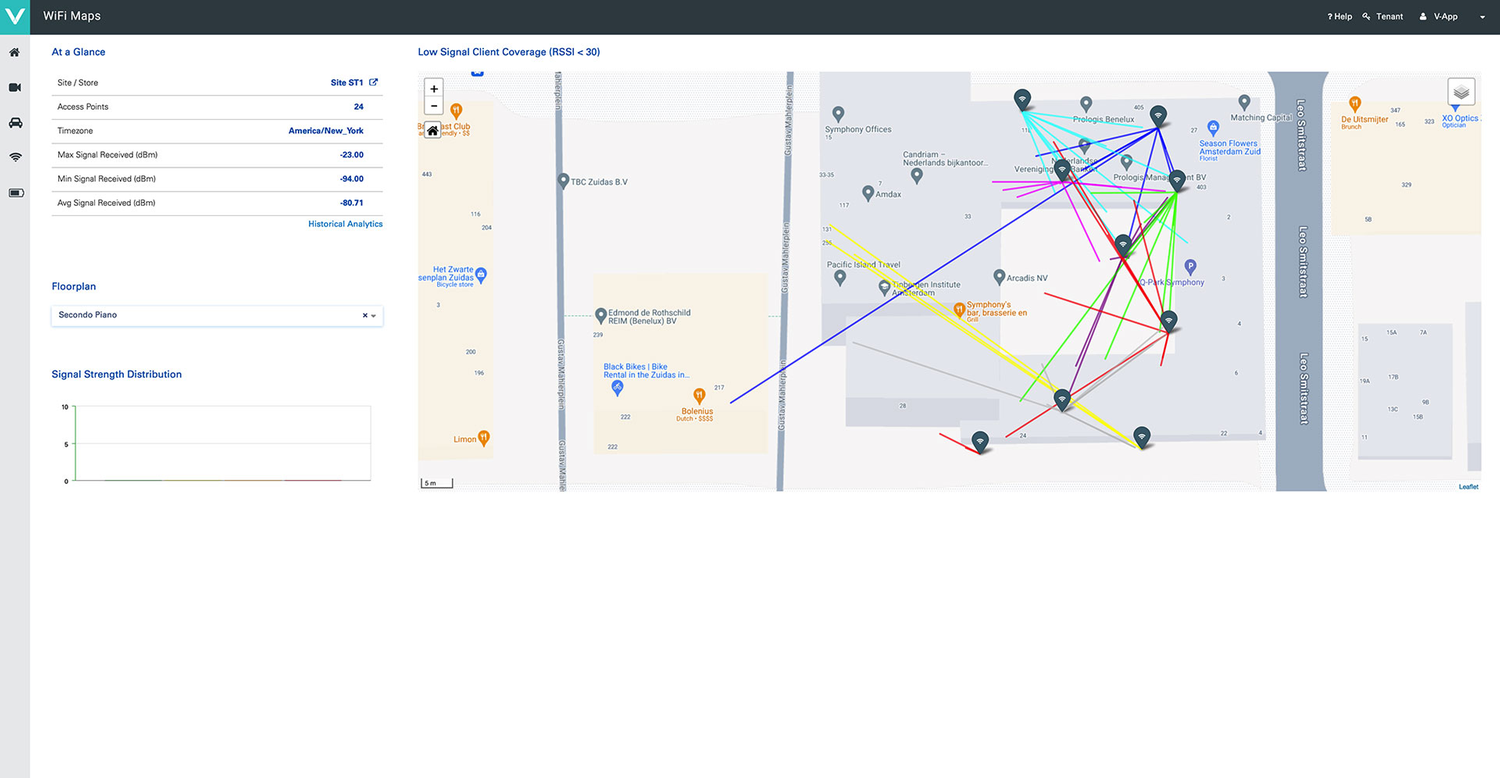The image size is (1500, 778).
Task: Zoom in using the map plus button
Action: (433, 88)
